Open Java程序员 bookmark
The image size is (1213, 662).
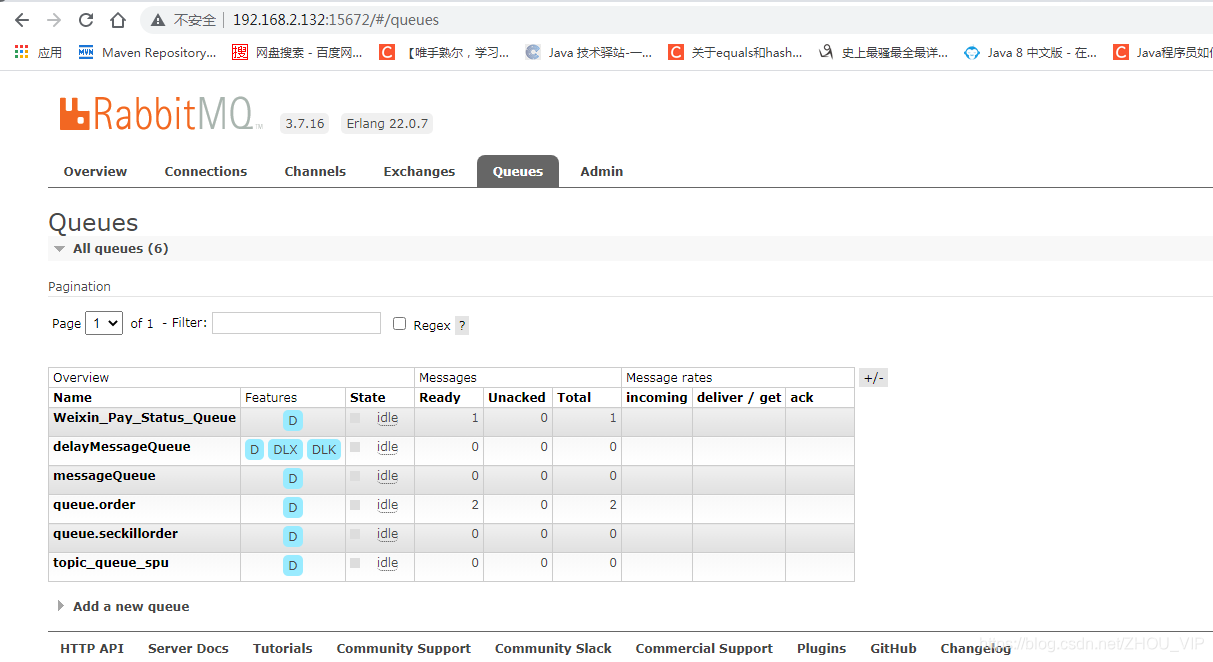coord(1163,52)
